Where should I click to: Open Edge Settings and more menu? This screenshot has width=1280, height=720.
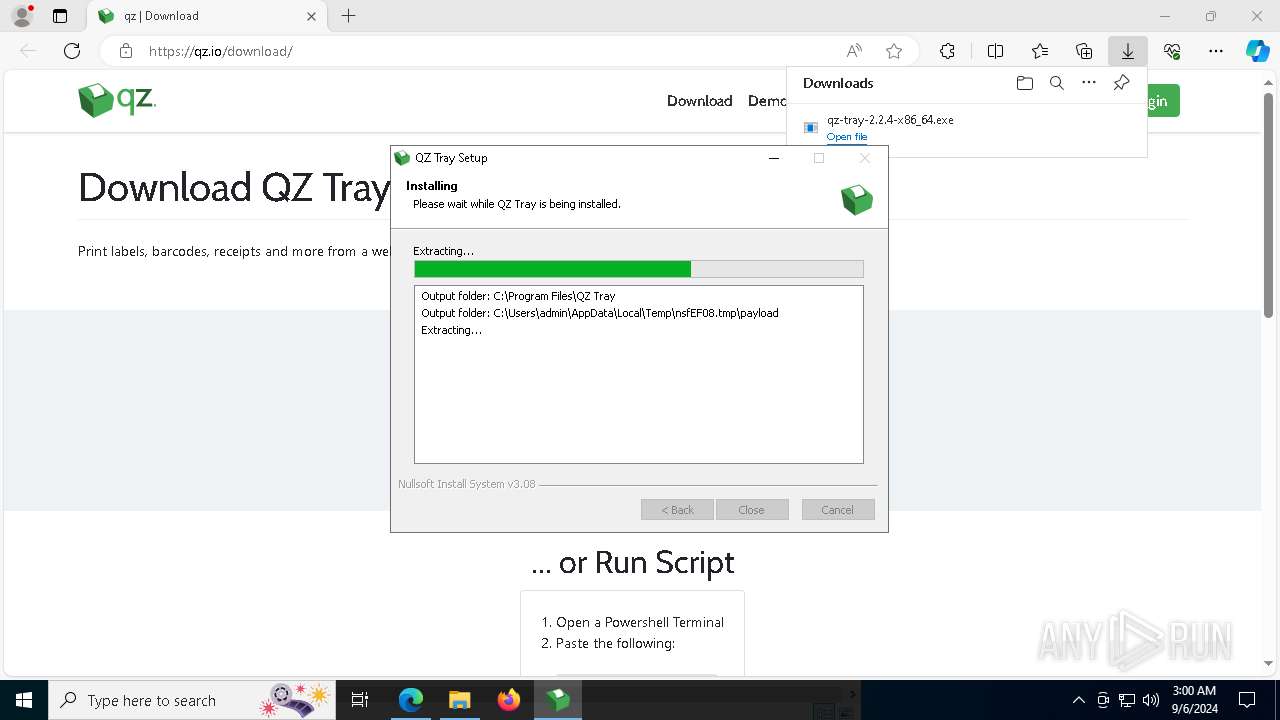point(1216,51)
